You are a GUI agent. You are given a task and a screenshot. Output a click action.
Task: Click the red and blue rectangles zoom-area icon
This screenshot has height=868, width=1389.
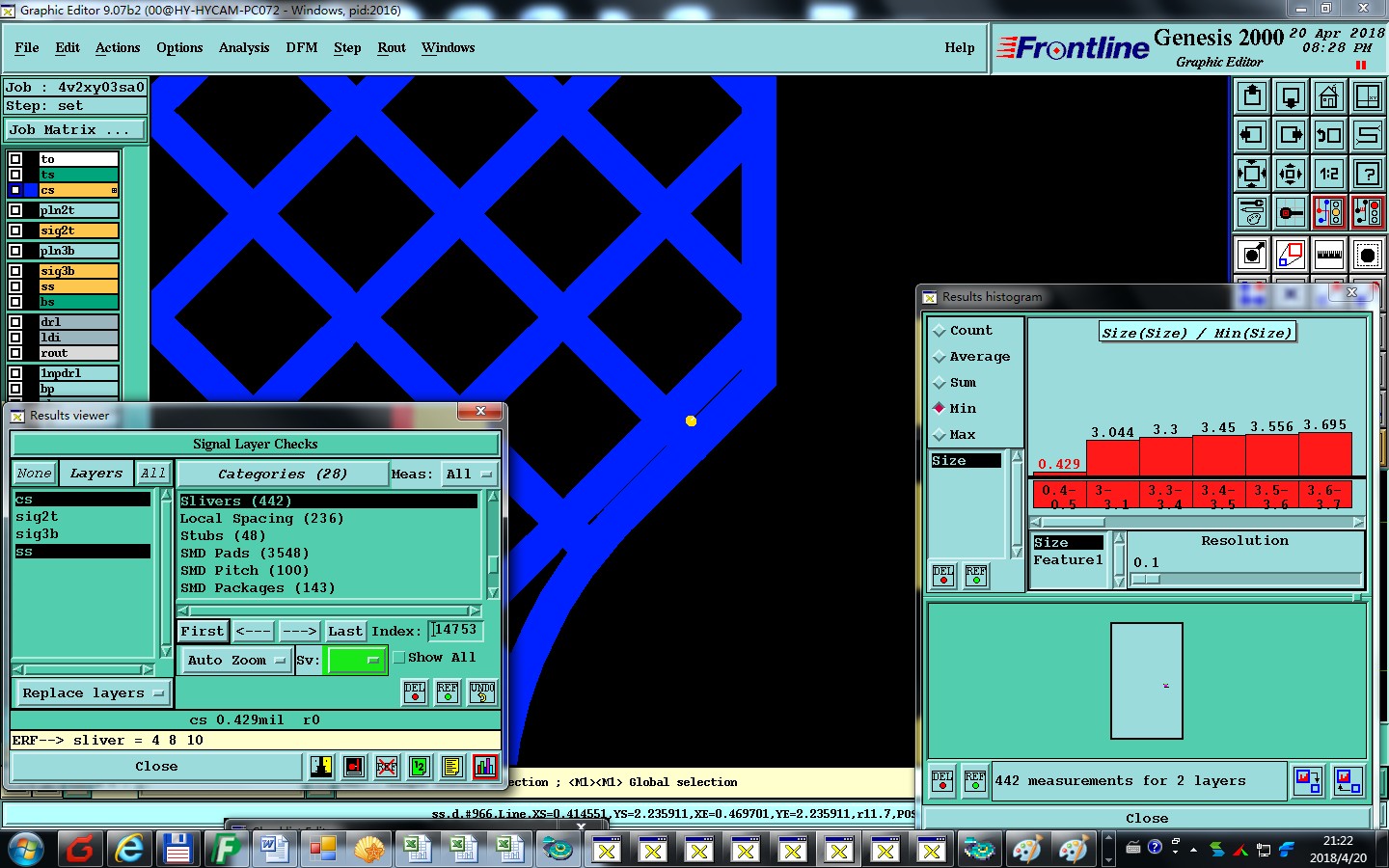(x=1291, y=255)
